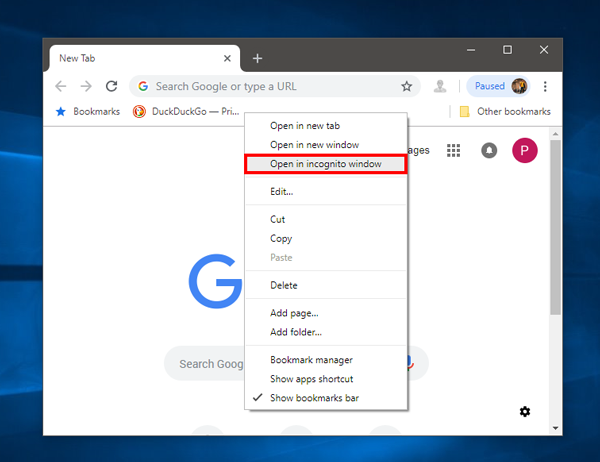600x462 pixels.
Task: Select Open in incognito window
Action: pyautogui.click(x=325, y=164)
